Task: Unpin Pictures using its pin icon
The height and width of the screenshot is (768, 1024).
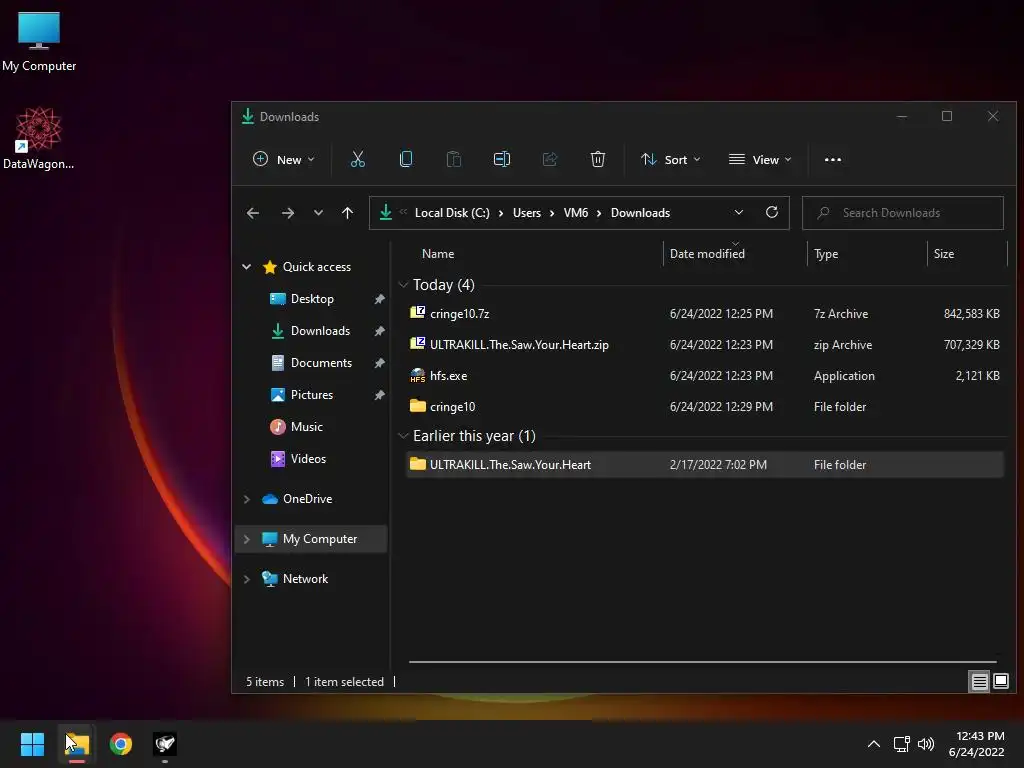Action: tap(379, 394)
